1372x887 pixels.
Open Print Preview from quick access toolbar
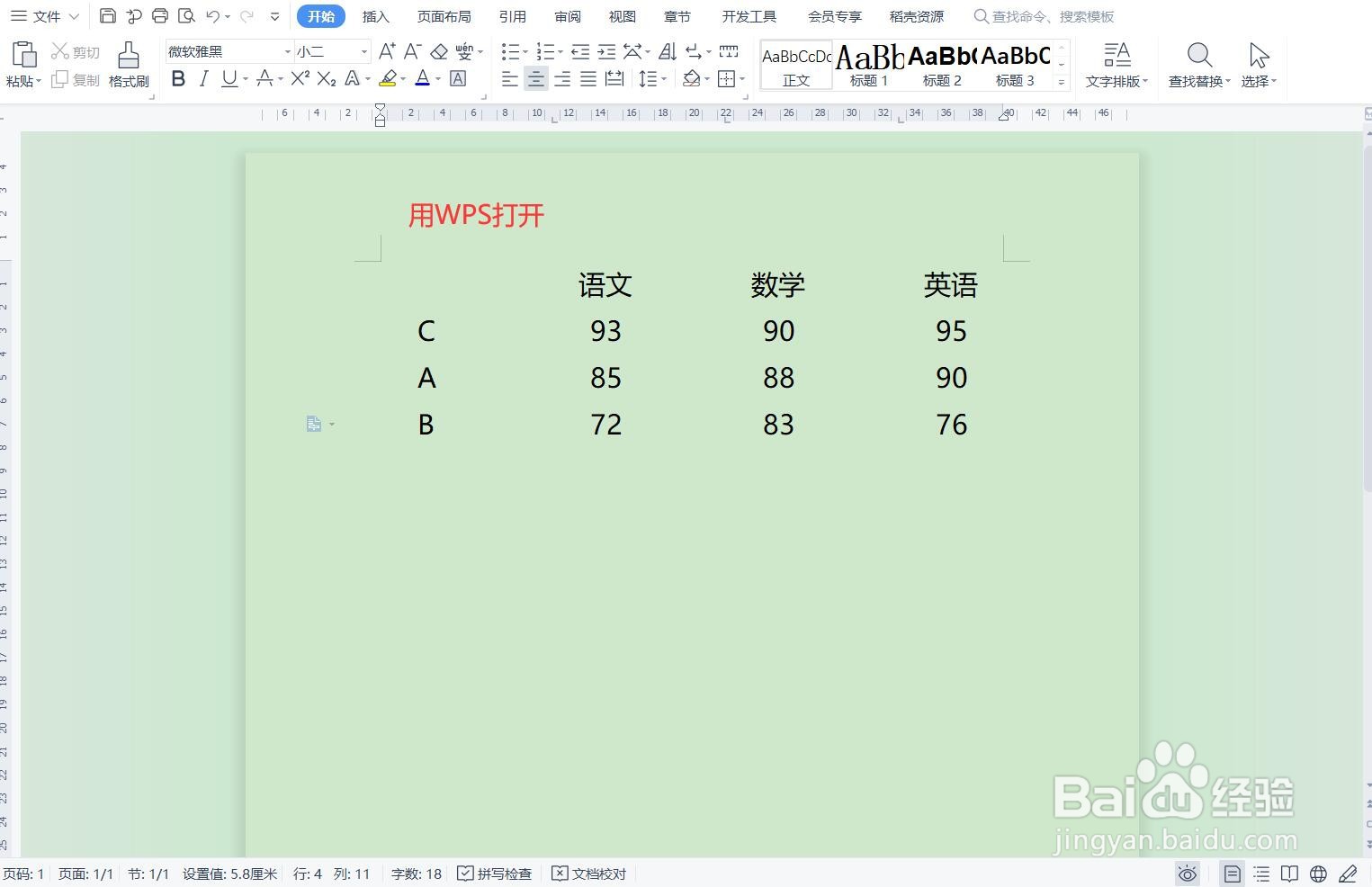point(186,16)
